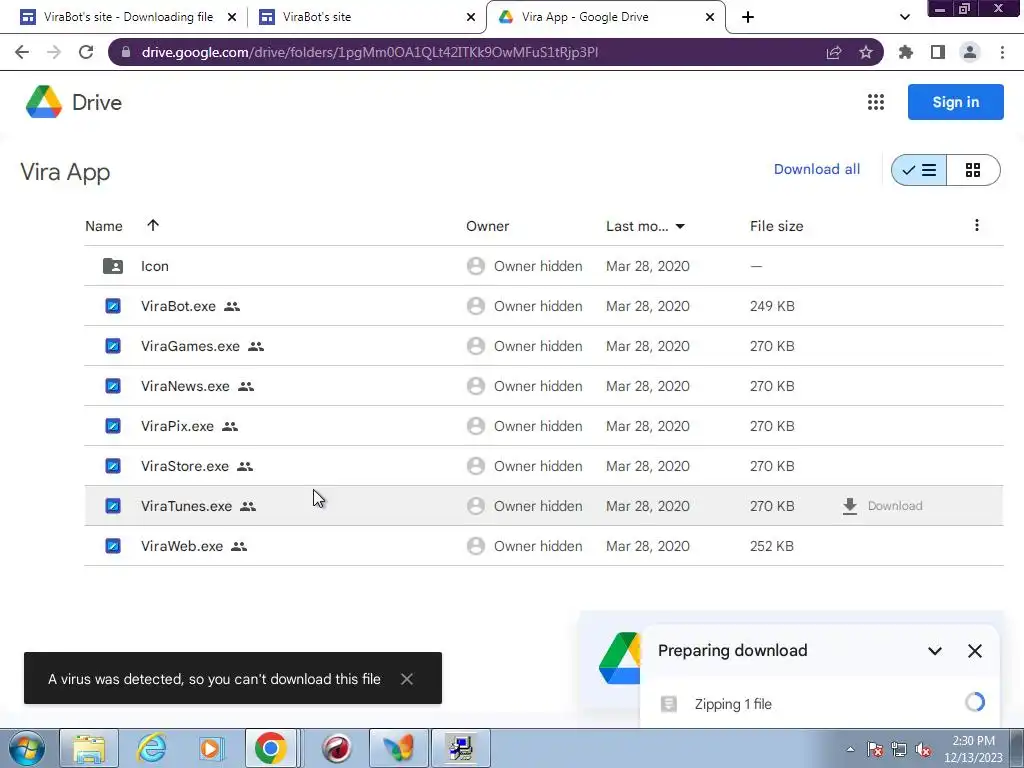Click Owner hidden in the ViraPix.exe row
Viewport: 1024px width, 768px height.
tap(538, 426)
